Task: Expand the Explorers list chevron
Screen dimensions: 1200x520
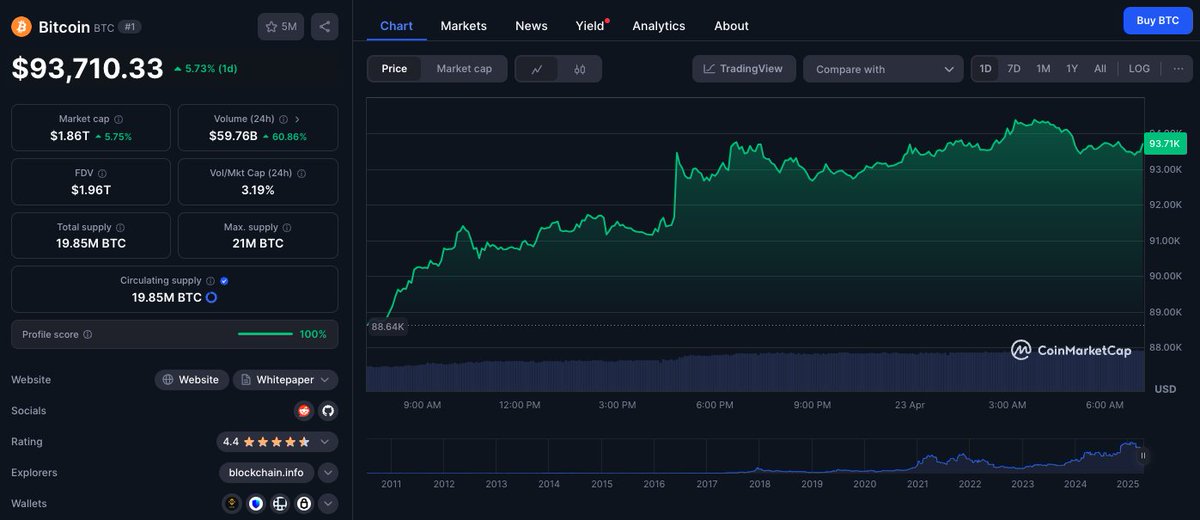Action: [328, 472]
